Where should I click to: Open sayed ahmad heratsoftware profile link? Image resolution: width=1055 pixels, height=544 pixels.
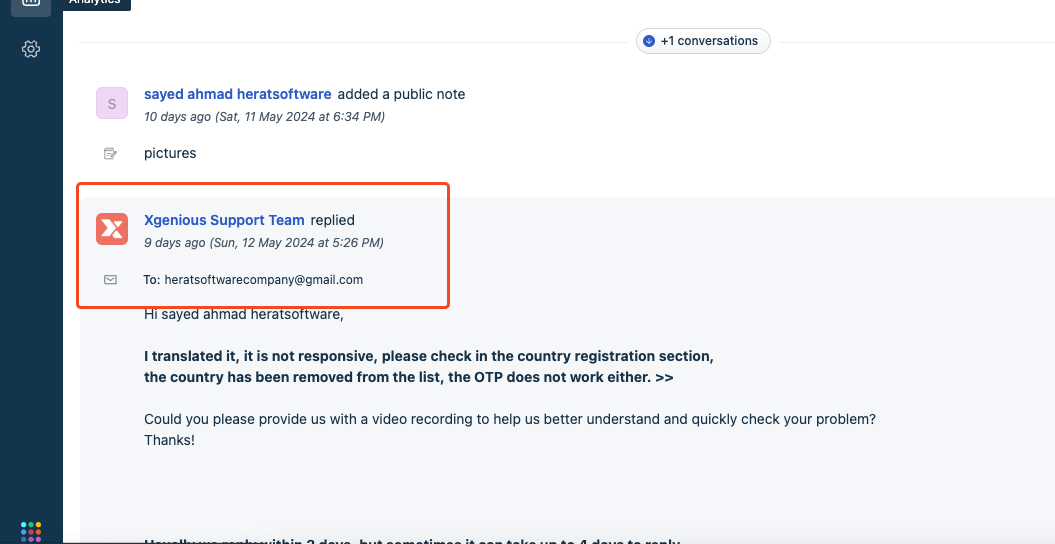pyautogui.click(x=238, y=94)
